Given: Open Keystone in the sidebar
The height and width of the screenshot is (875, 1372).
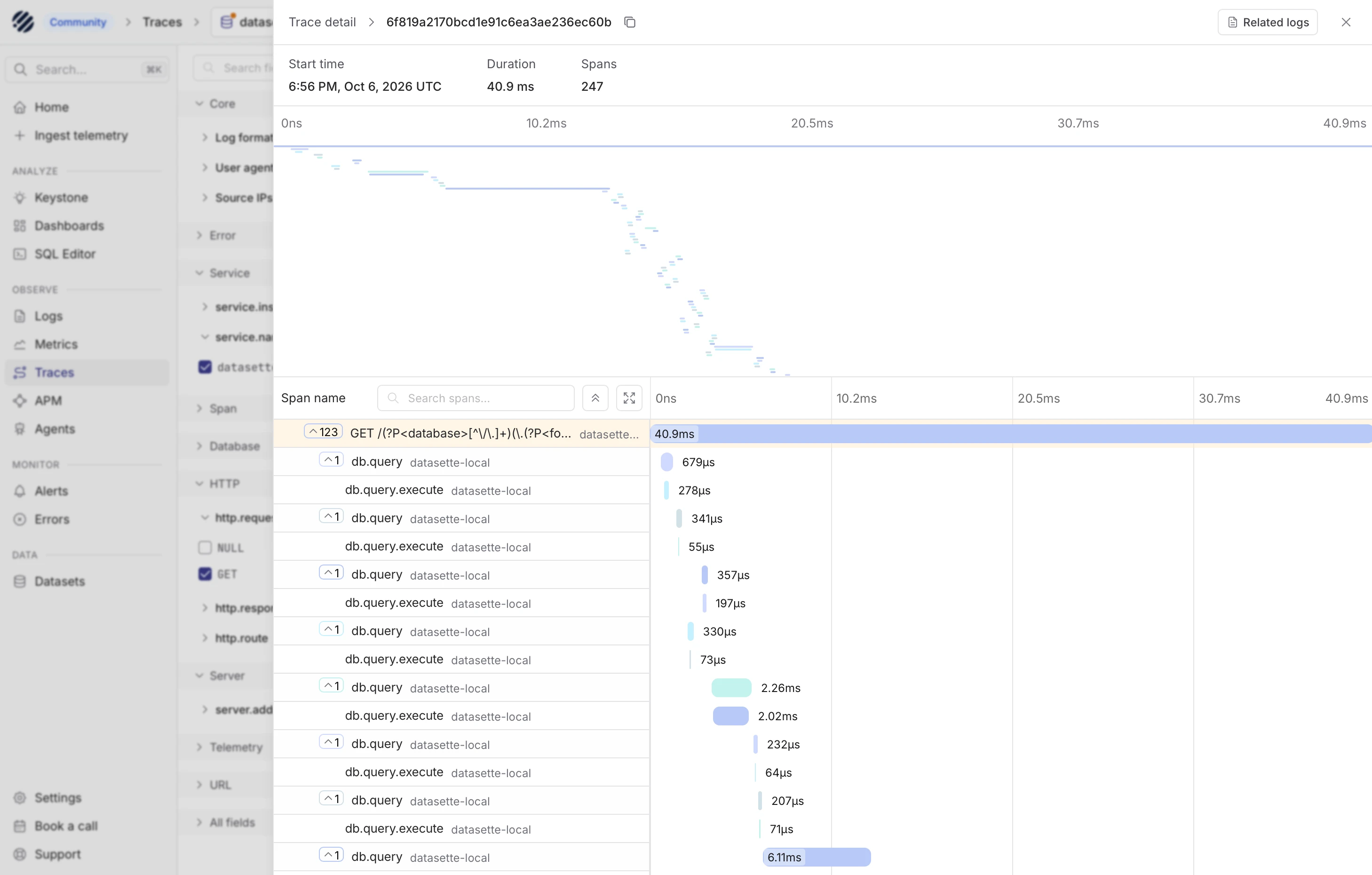Looking at the screenshot, I should 61,198.
